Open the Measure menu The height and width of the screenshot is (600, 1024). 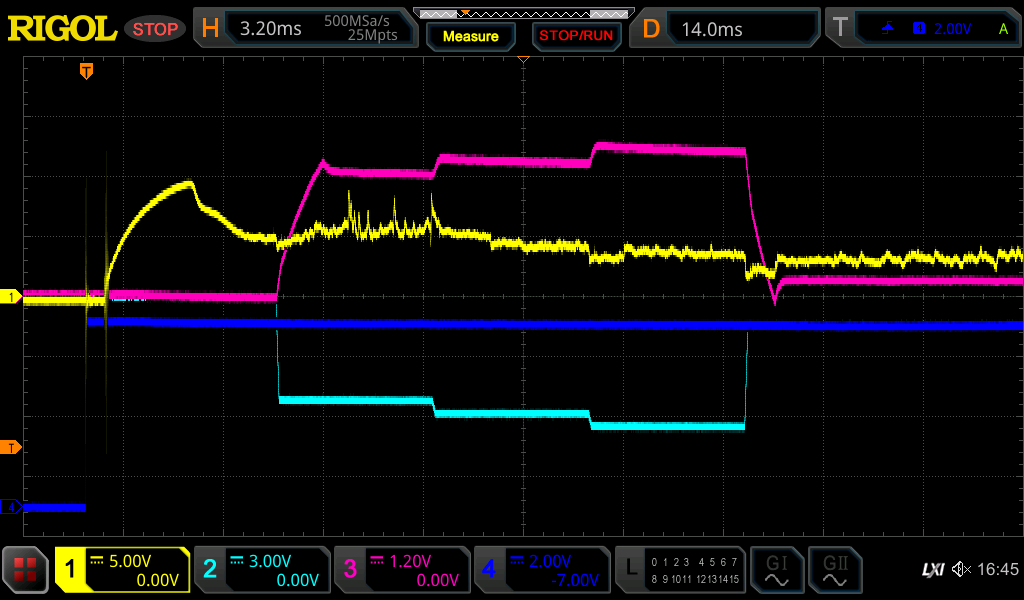[470, 36]
